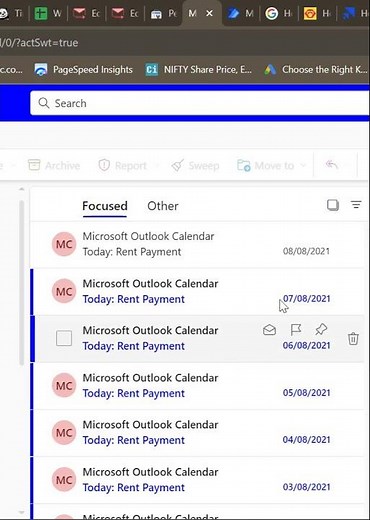Open the Choose the Right K... bookmark
This screenshot has height=520, width=370.
click(316, 69)
